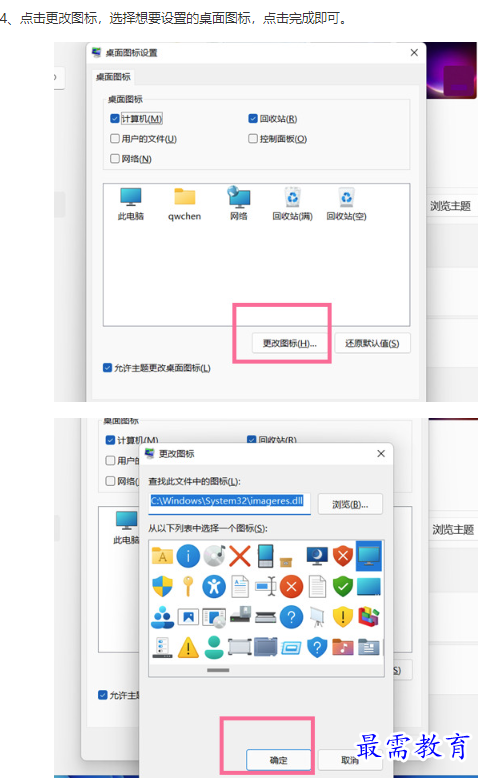
Task: Select the 回收站(空) icon
Action: [x=346, y=203]
